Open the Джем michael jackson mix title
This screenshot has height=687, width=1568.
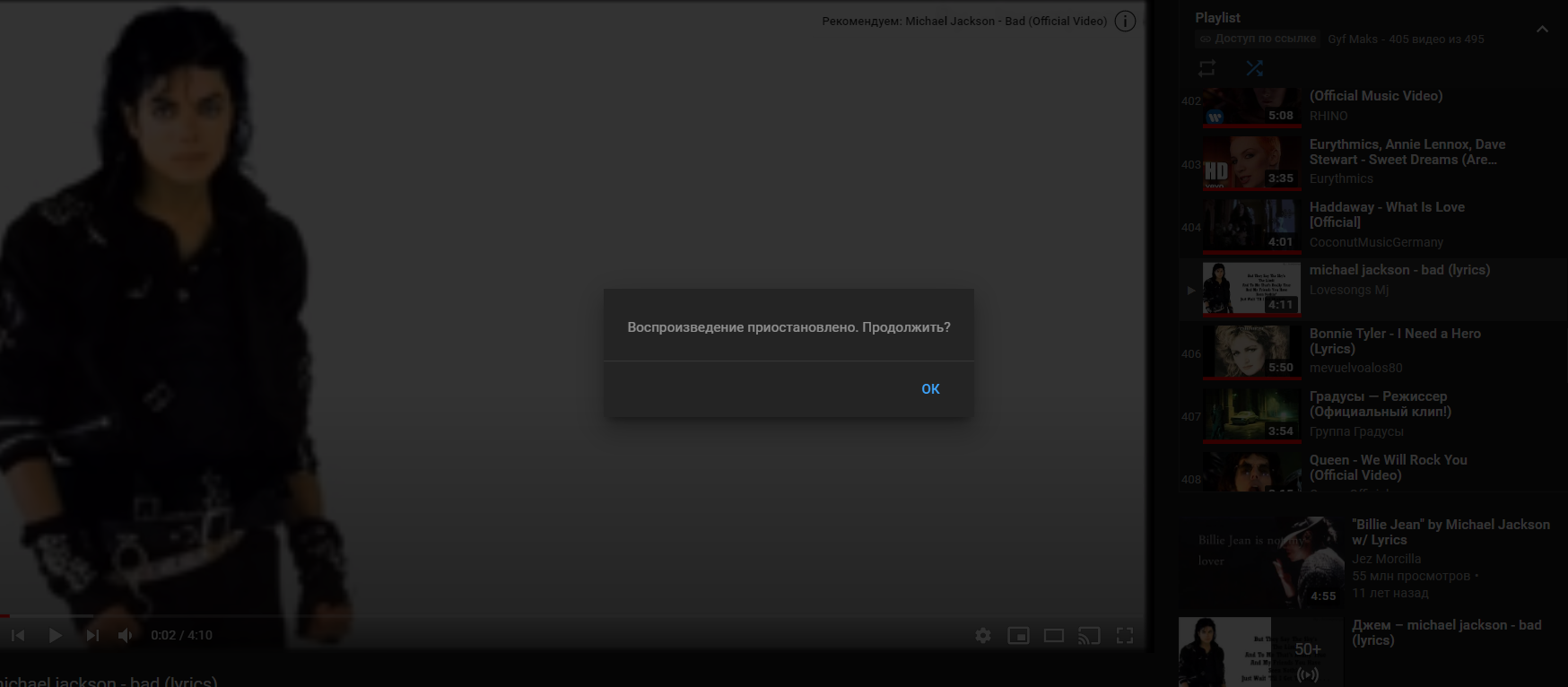point(1446,632)
